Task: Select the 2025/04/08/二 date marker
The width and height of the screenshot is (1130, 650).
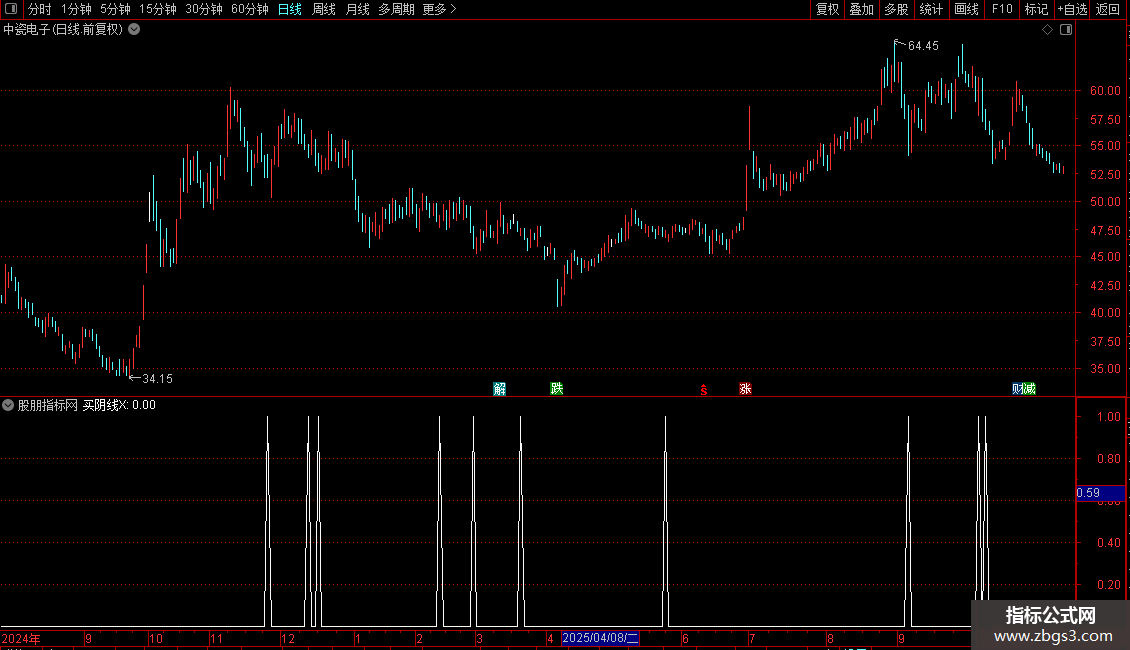Action: coord(600,638)
